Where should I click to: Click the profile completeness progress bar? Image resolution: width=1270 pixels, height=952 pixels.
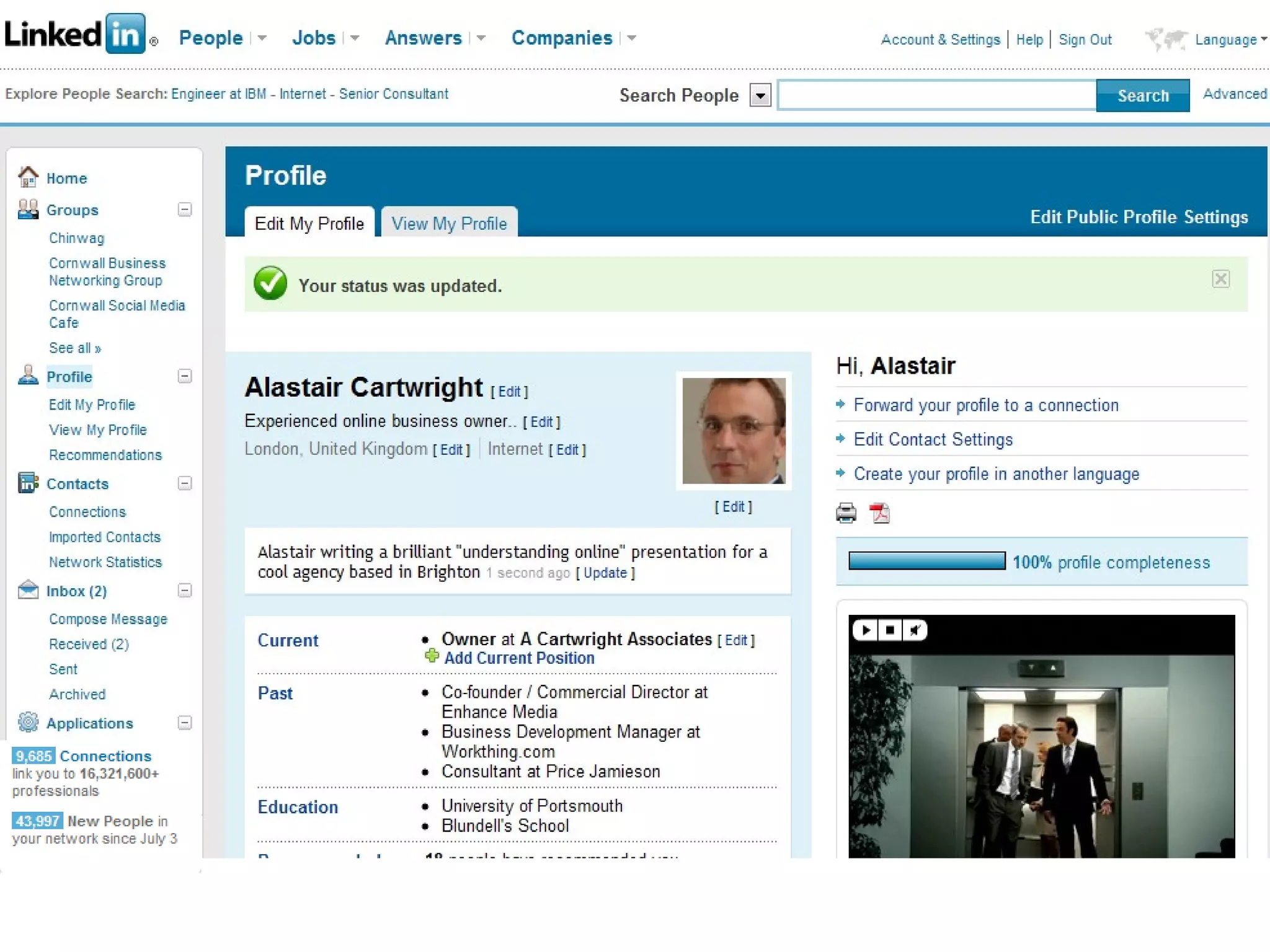click(926, 561)
